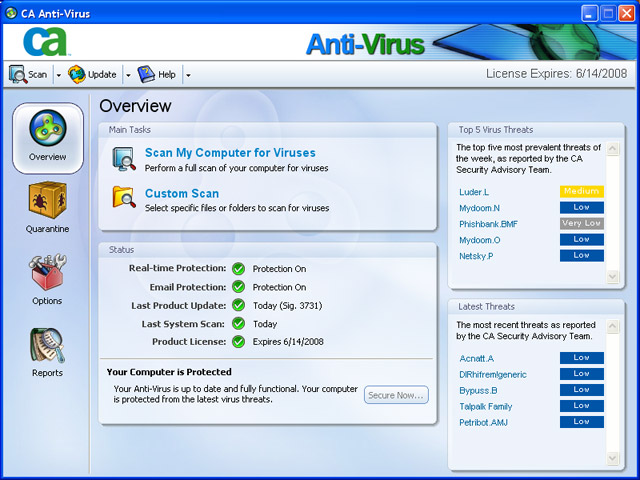
Task: Click the CA Anti-Virus title bar icon
Action: pos(11,13)
